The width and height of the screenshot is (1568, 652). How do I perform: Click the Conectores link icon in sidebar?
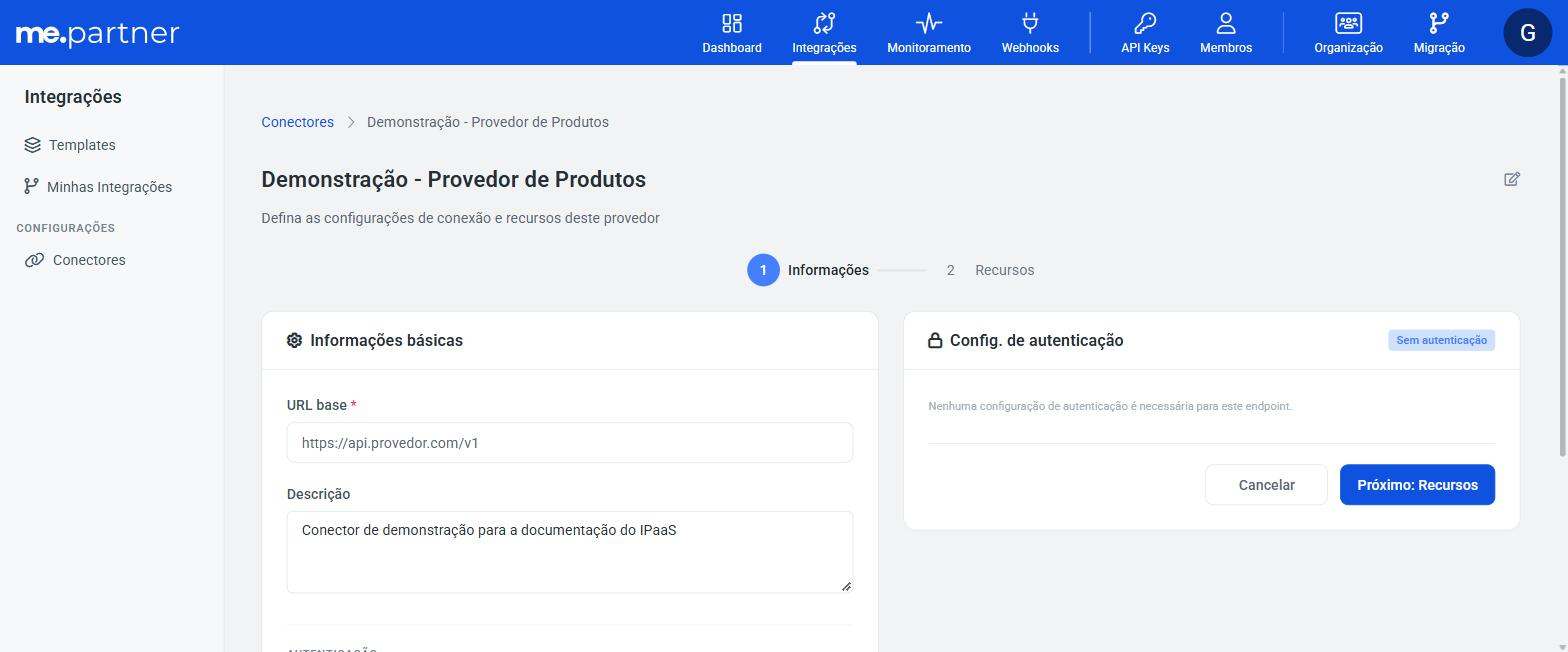(34, 260)
